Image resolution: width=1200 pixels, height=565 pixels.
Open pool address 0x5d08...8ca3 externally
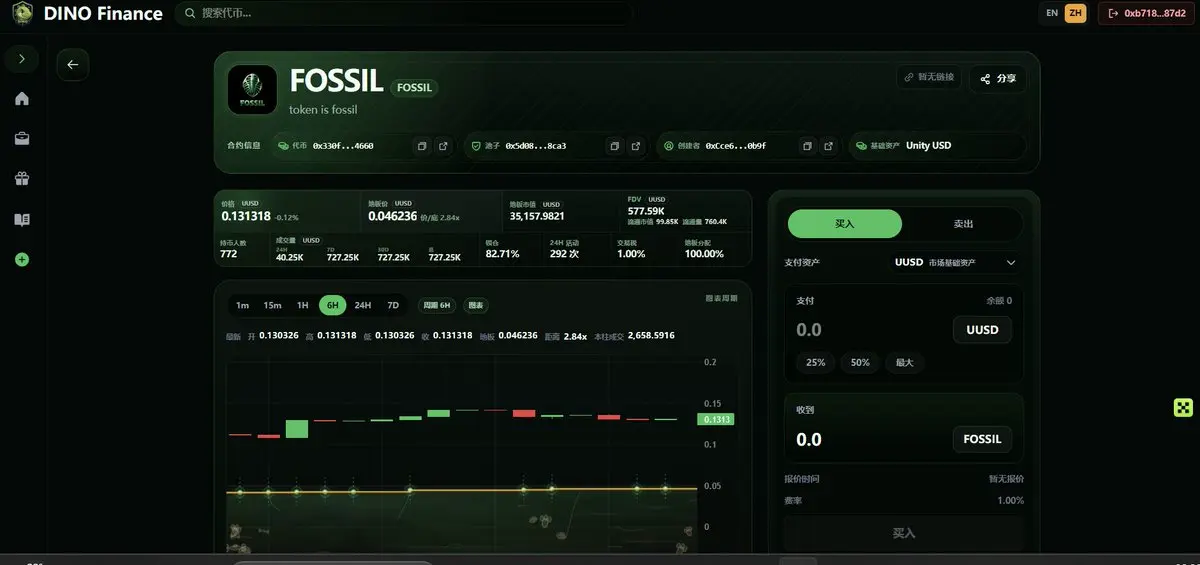(x=636, y=146)
